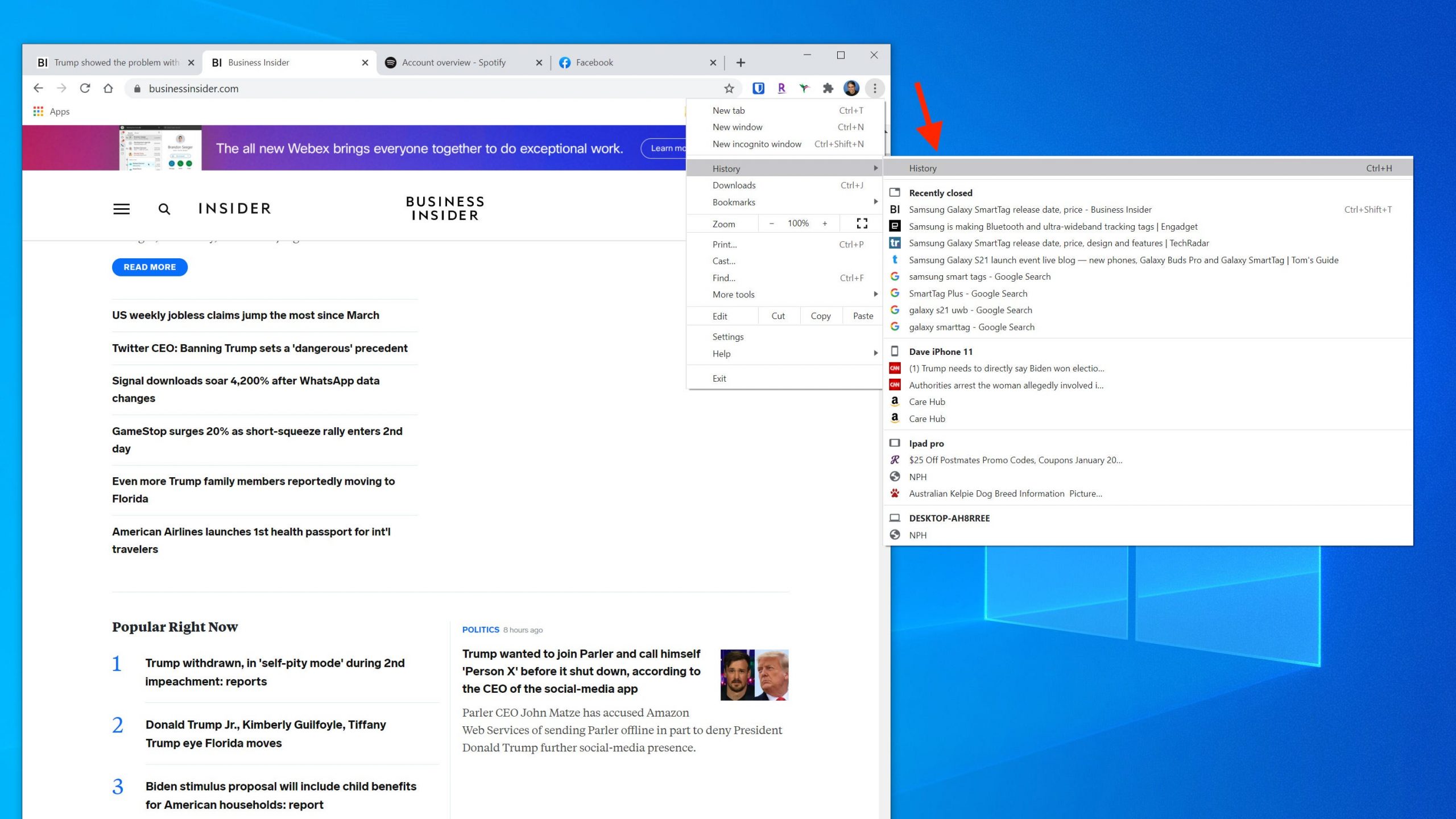Open Australian Kelpie Dog Breed Information entry
Screen dimensions: 1456x819
(x=1148, y=494)
